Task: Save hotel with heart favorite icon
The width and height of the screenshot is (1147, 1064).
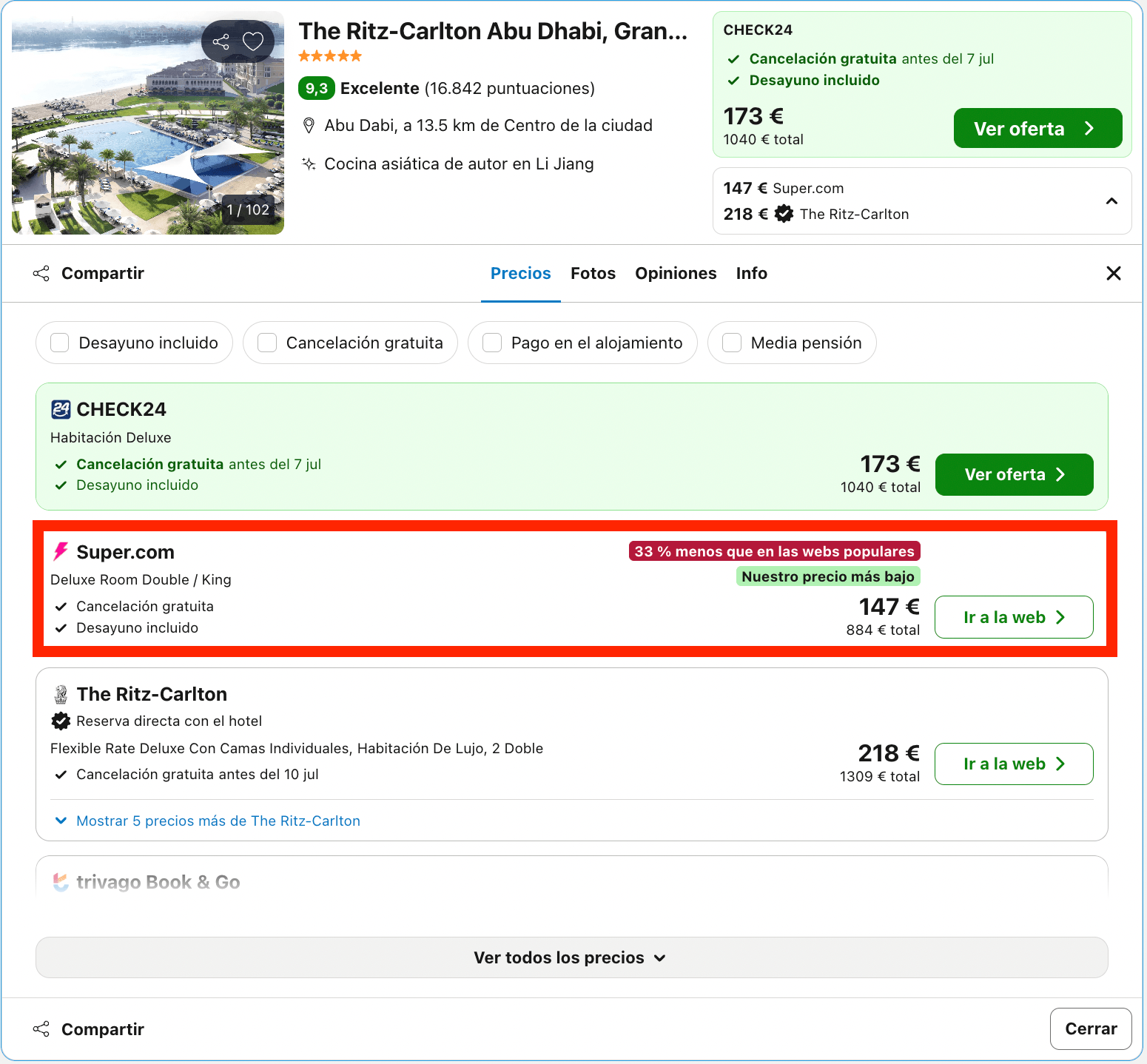Action: 253,41
